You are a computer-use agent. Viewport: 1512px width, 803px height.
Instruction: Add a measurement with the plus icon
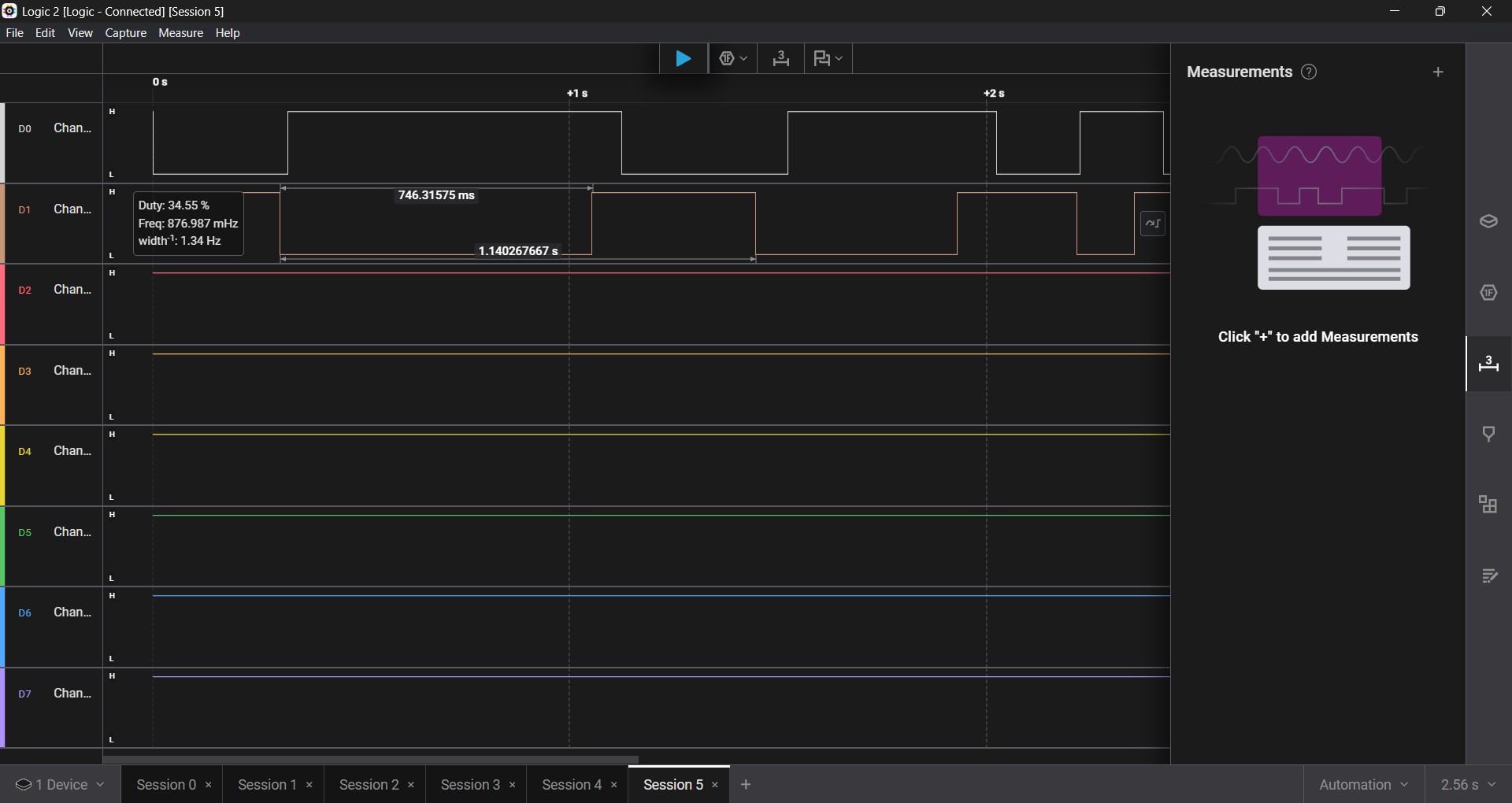(1438, 72)
